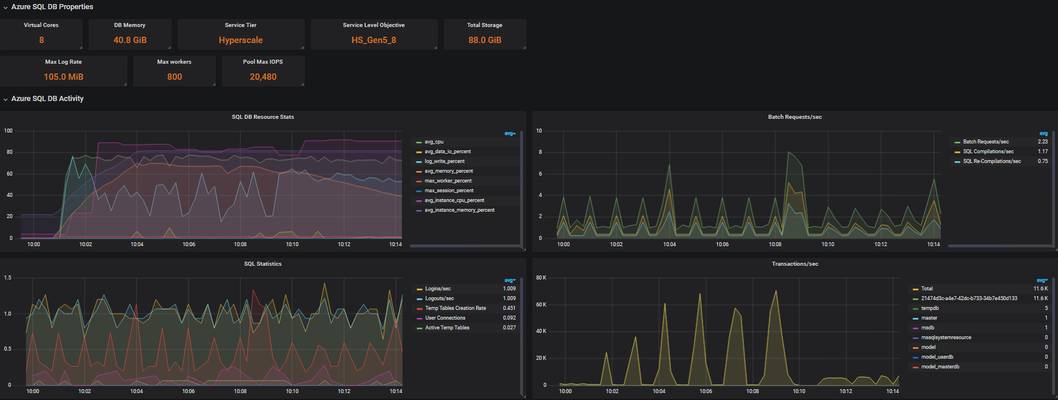Grab the Total Storage panel resize handle
The image size is (1058, 400).
(x=523, y=47)
